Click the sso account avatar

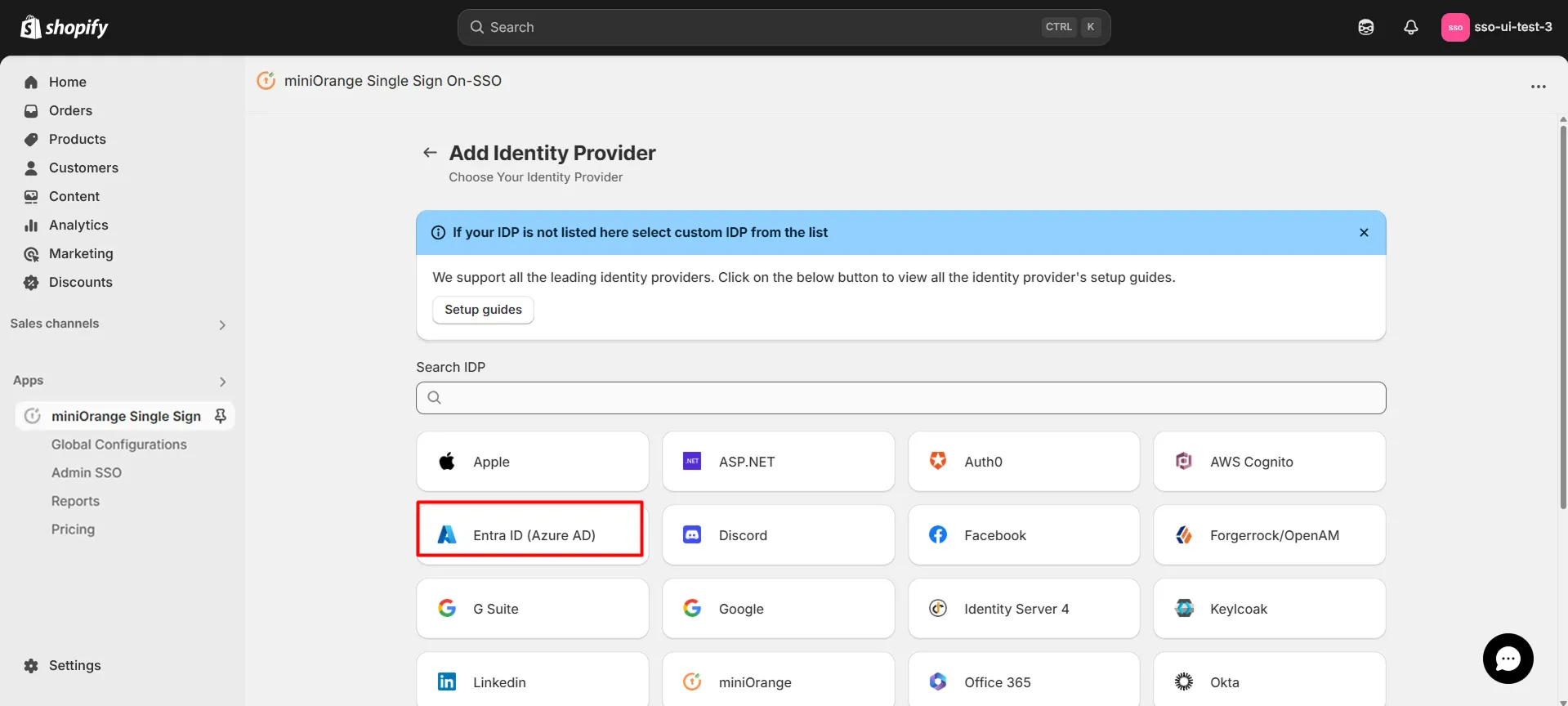(x=1455, y=27)
